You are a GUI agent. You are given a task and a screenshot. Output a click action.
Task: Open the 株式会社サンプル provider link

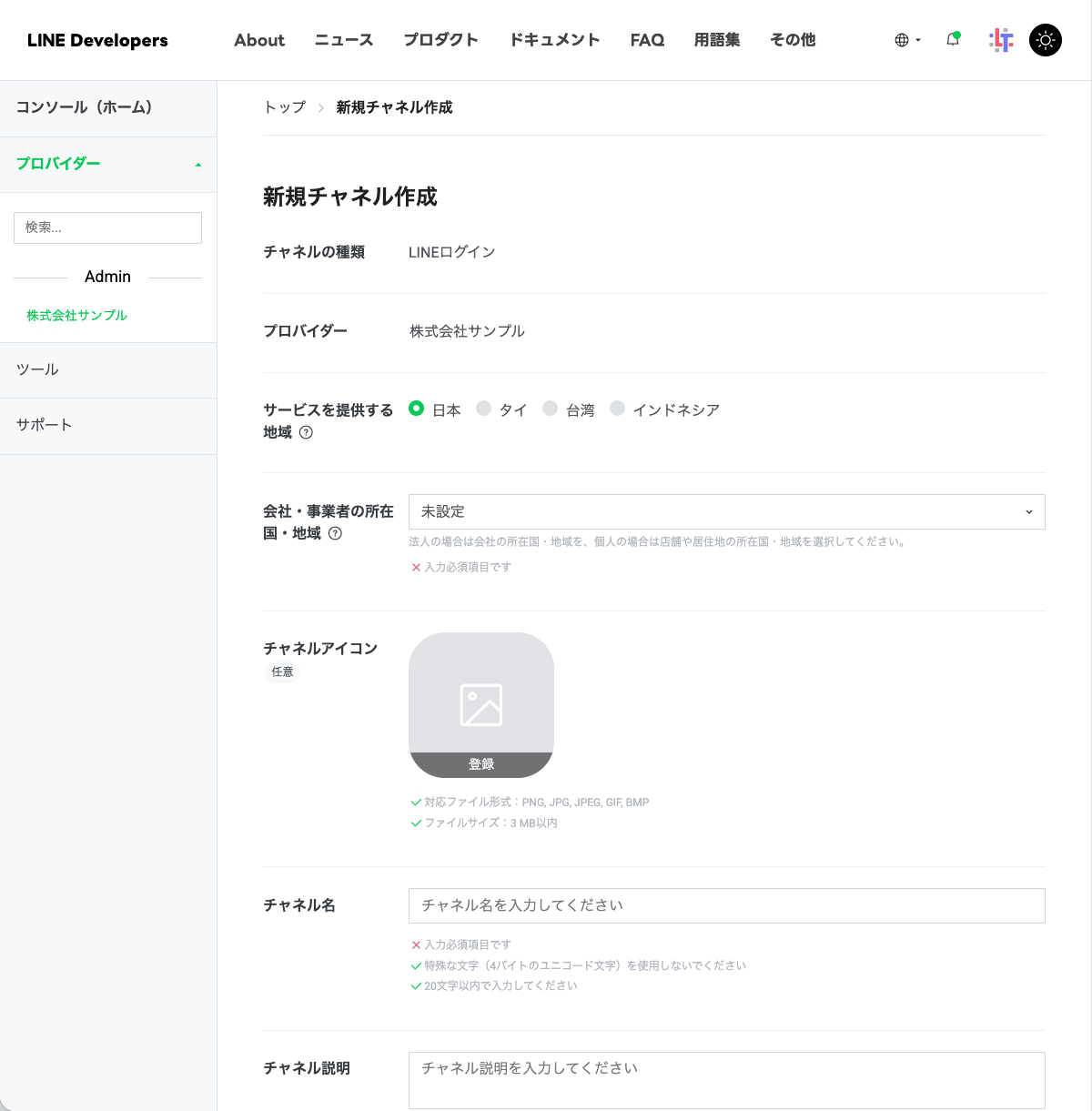point(76,316)
